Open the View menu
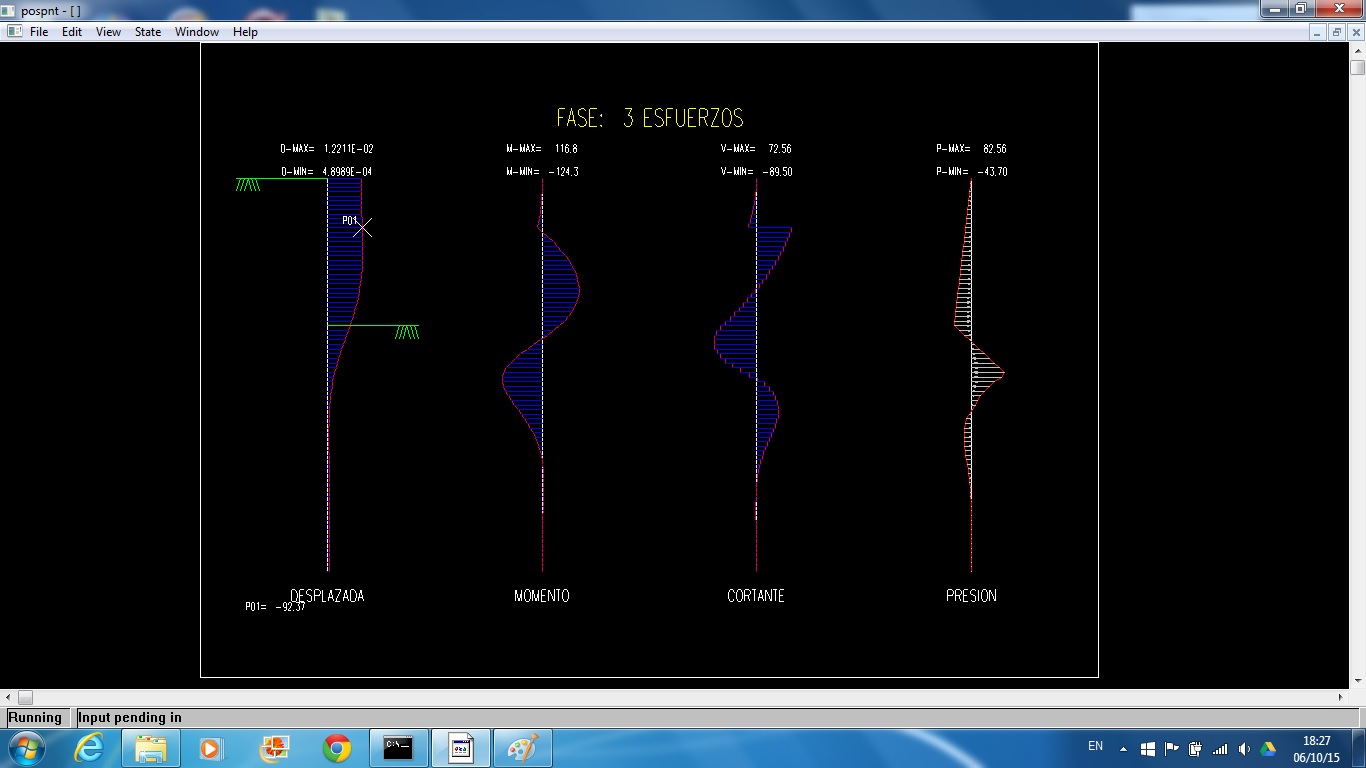 click(x=108, y=32)
